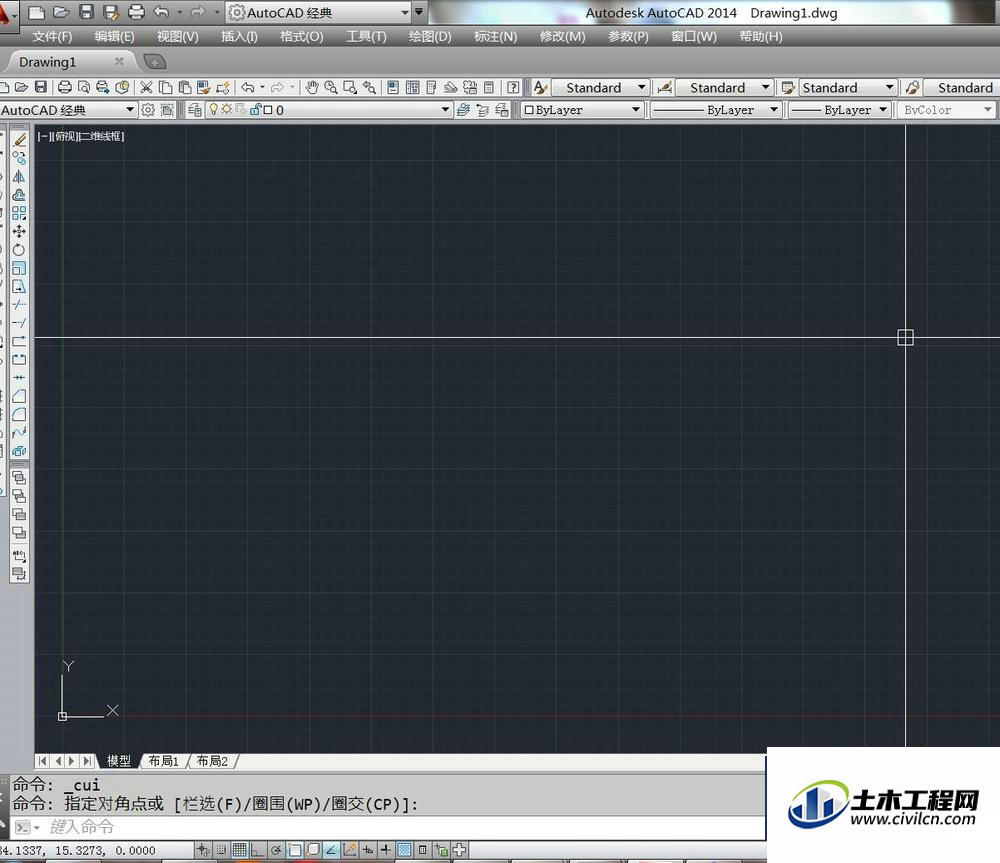Viewport: 1000px width, 863px height.
Task: Close the Drawing1 file tab
Action: coord(119,61)
